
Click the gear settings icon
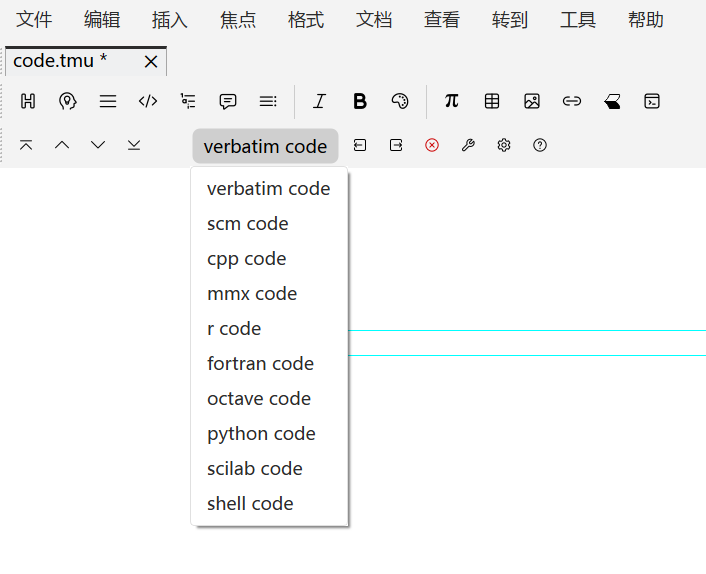(504, 145)
